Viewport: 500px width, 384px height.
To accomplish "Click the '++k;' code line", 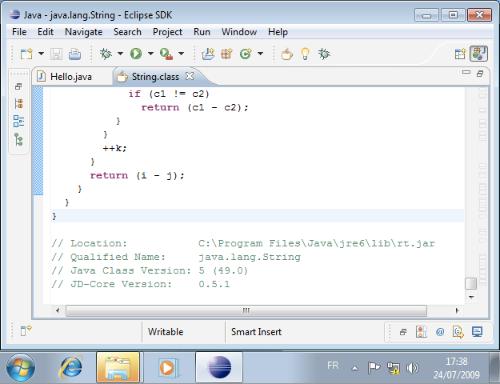I will 115,148.
